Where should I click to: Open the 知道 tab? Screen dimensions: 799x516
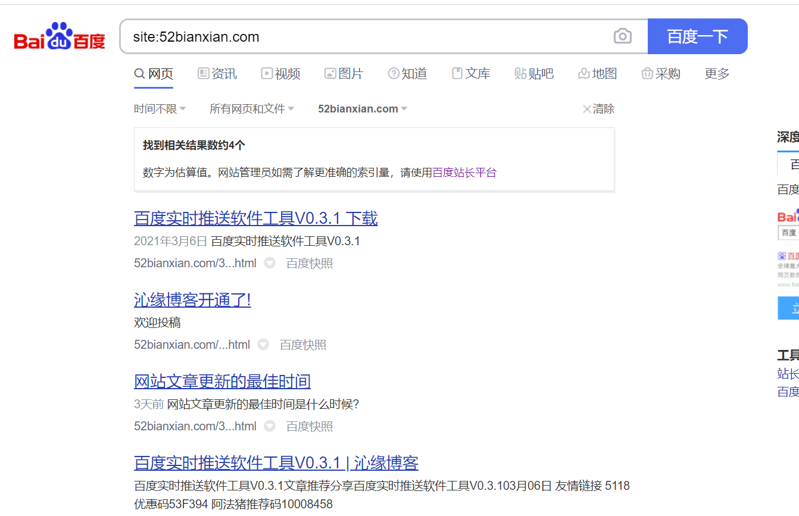click(408, 74)
